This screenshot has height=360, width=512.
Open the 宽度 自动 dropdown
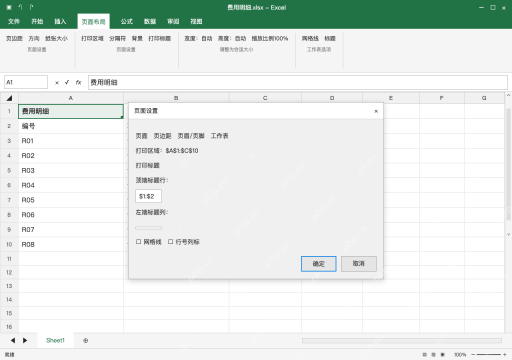point(198,39)
